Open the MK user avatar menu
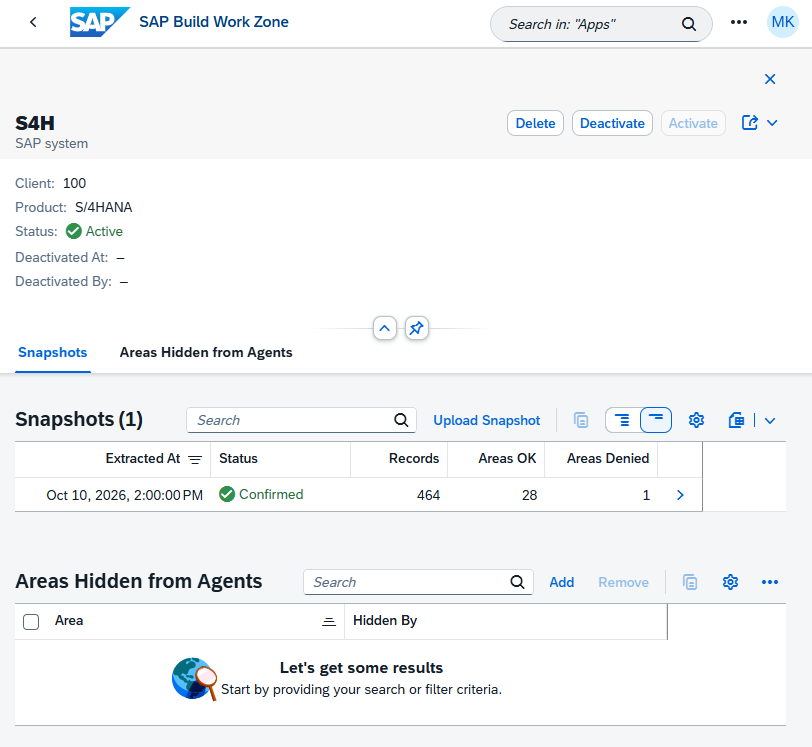 (x=782, y=22)
